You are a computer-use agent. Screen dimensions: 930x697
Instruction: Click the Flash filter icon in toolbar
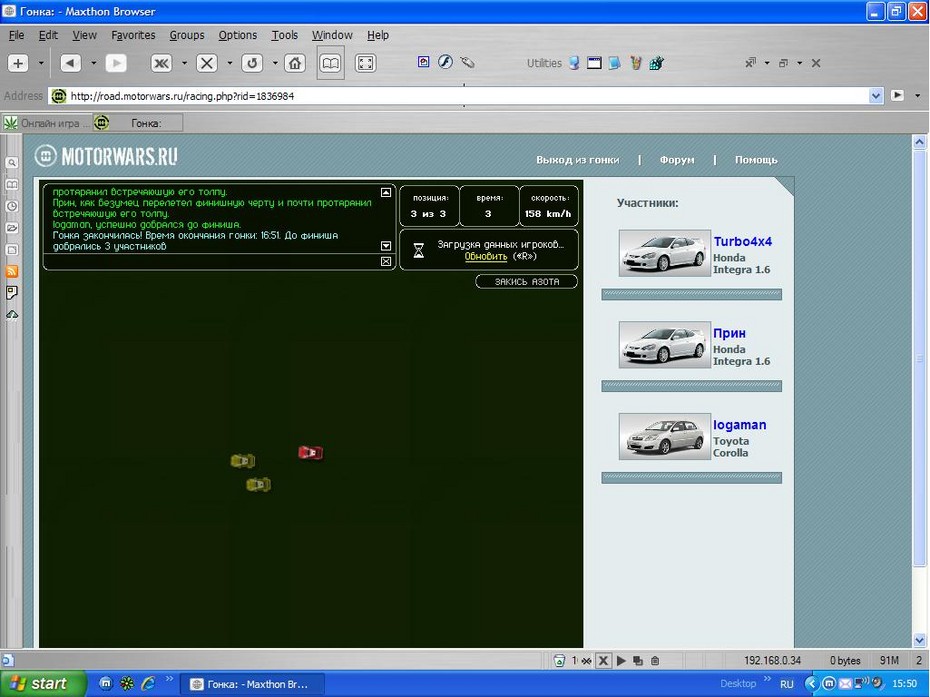pos(445,62)
